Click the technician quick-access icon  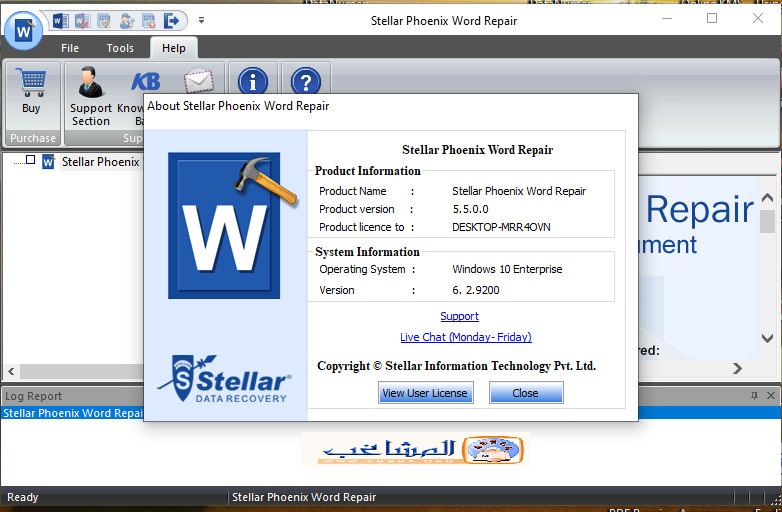tap(127, 20)
